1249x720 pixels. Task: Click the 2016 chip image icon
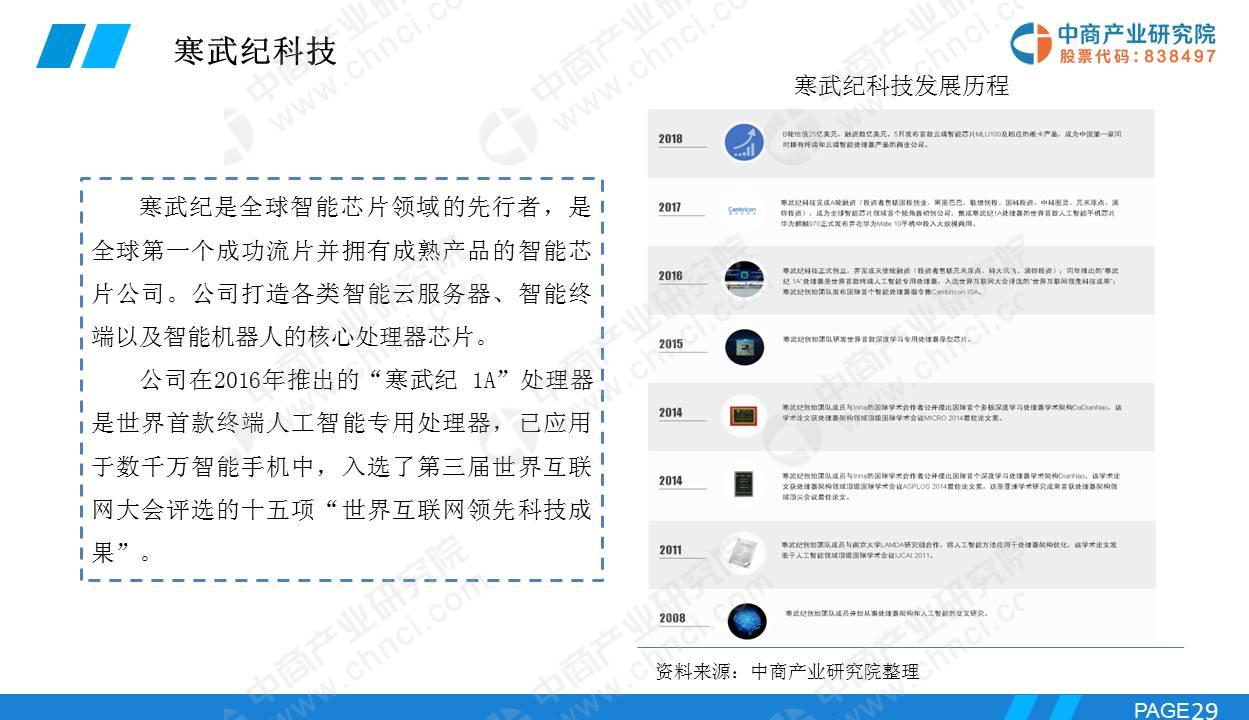(744, 277)
